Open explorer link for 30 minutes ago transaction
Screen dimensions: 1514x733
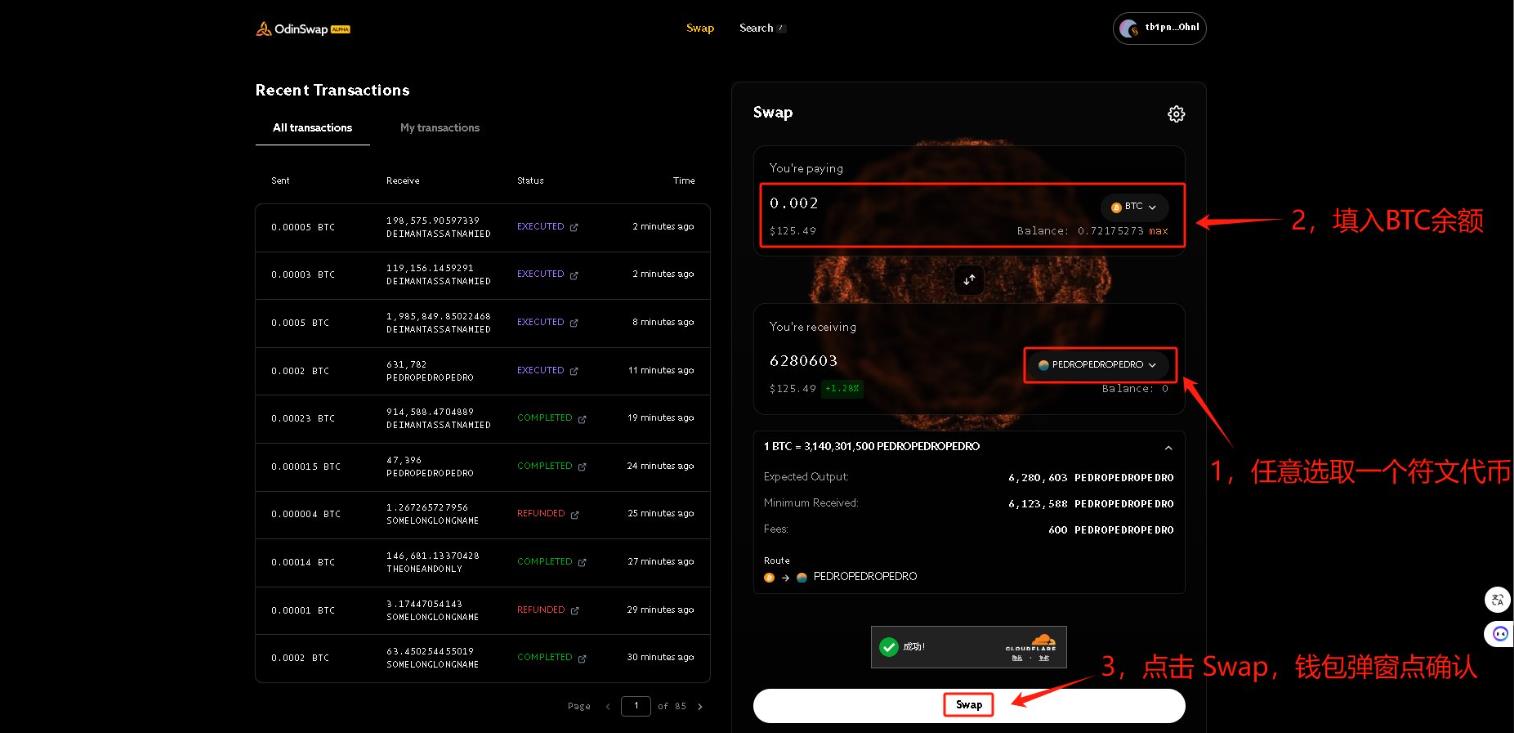[x=582, y=658]
